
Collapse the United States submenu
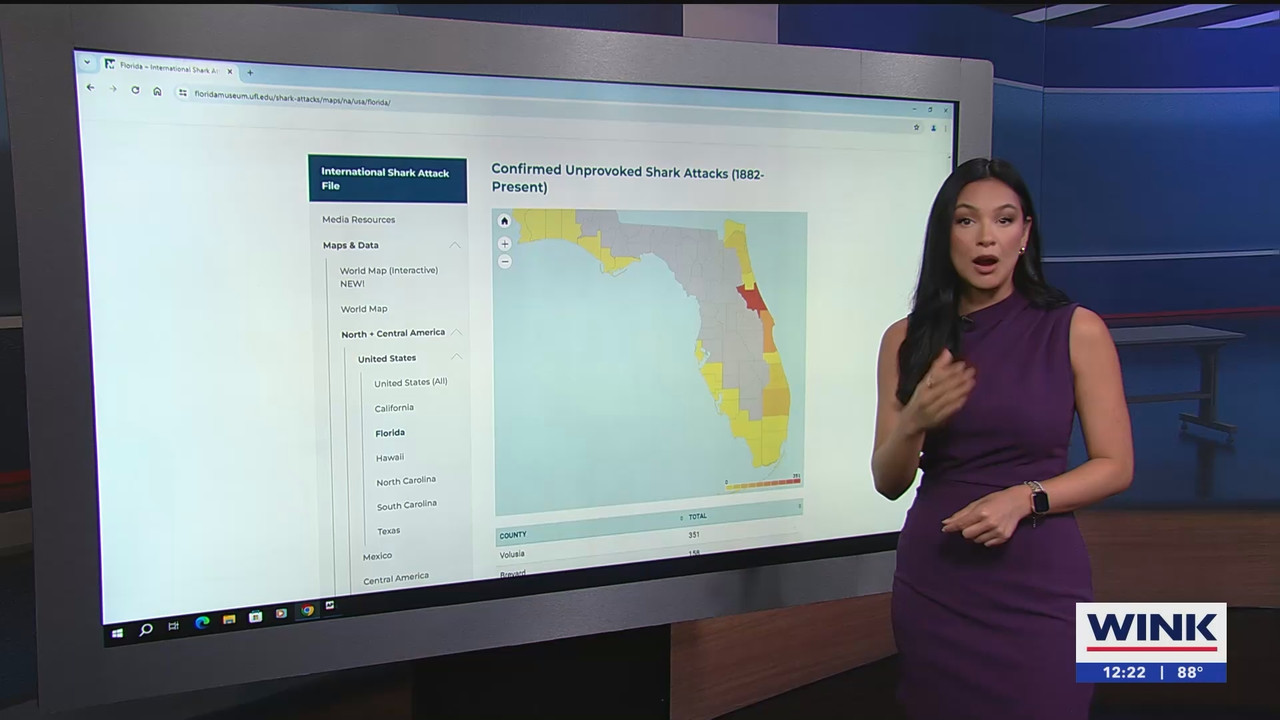pos(456,357)
